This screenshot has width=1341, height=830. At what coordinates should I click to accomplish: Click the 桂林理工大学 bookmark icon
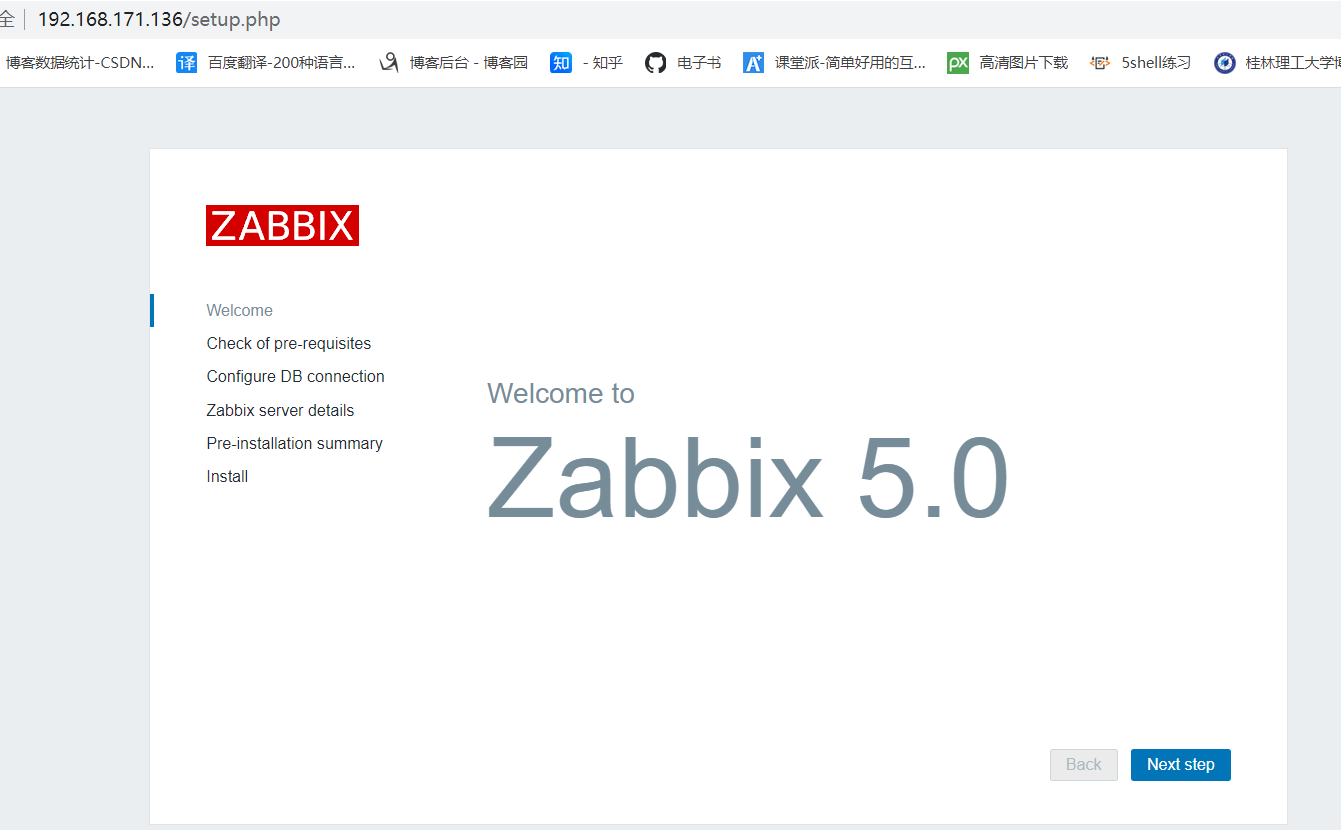click(x=1225, y=63)
